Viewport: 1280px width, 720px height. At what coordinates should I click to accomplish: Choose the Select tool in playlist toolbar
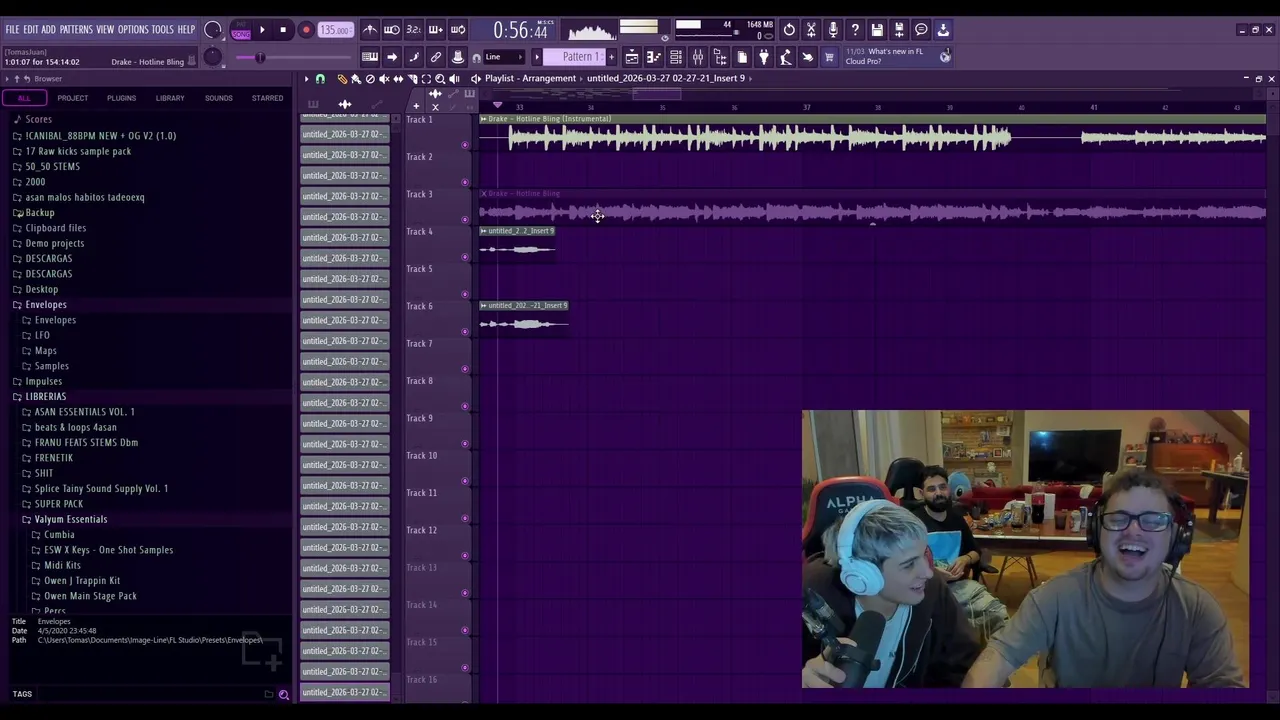[426, 79]
